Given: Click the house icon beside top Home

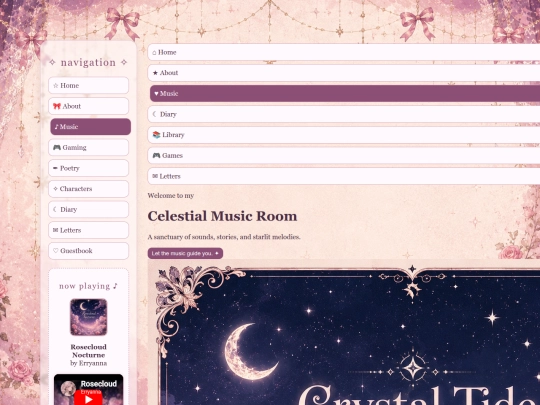Looking at the screenshot, I should tap(154, 52).
